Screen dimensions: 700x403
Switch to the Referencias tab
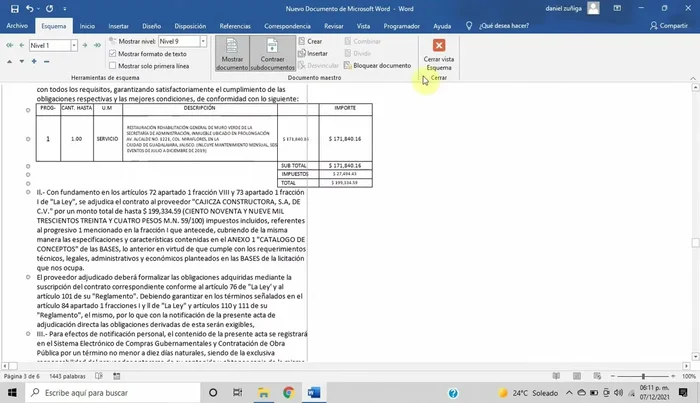click(x=235, y=27)
